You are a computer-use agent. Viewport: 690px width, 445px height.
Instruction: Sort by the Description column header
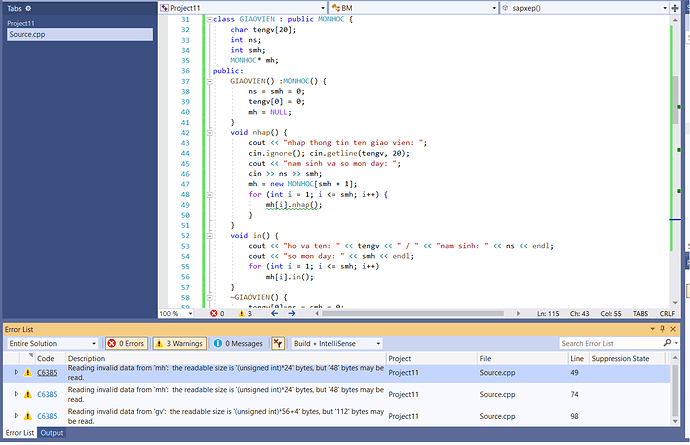point(86,358)
